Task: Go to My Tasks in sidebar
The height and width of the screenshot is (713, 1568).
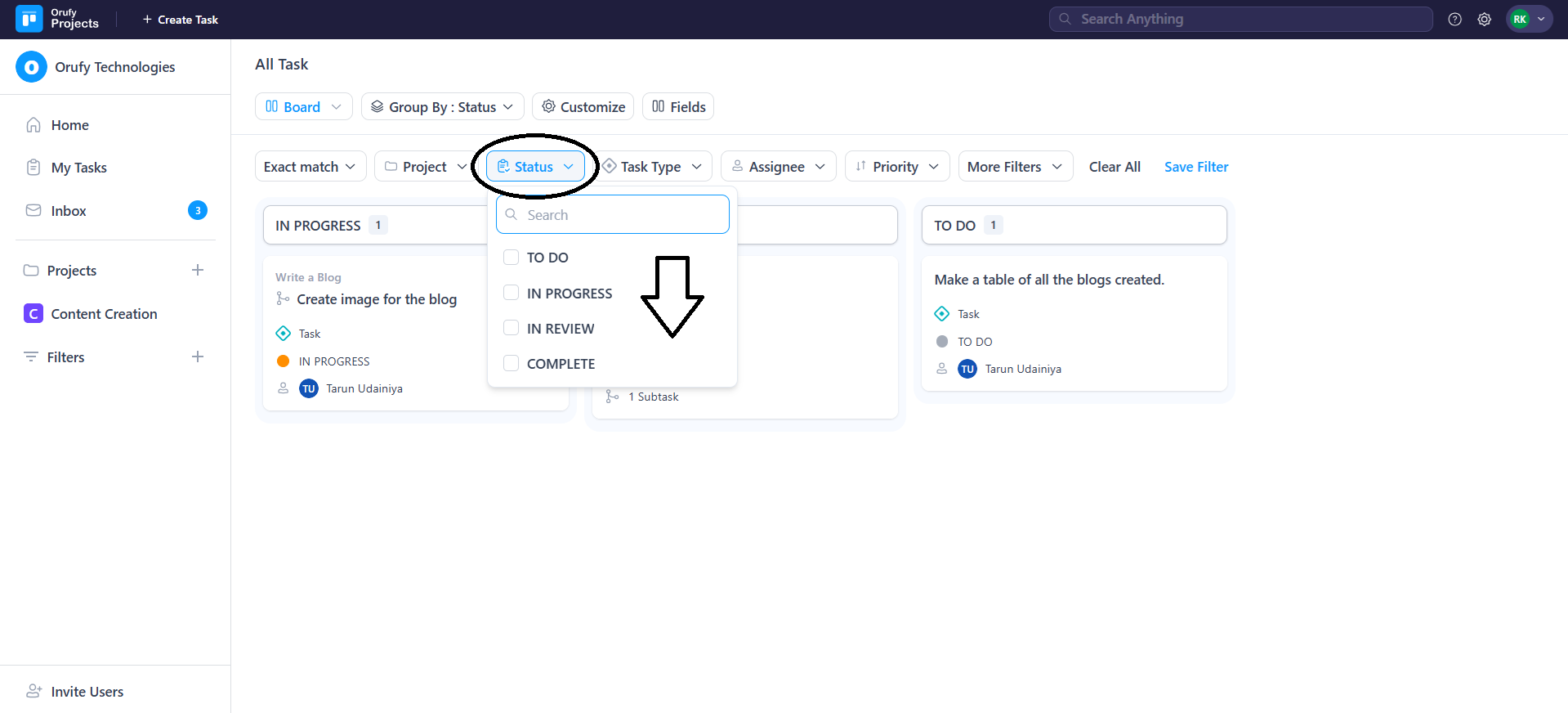Action: pos(78,168)
